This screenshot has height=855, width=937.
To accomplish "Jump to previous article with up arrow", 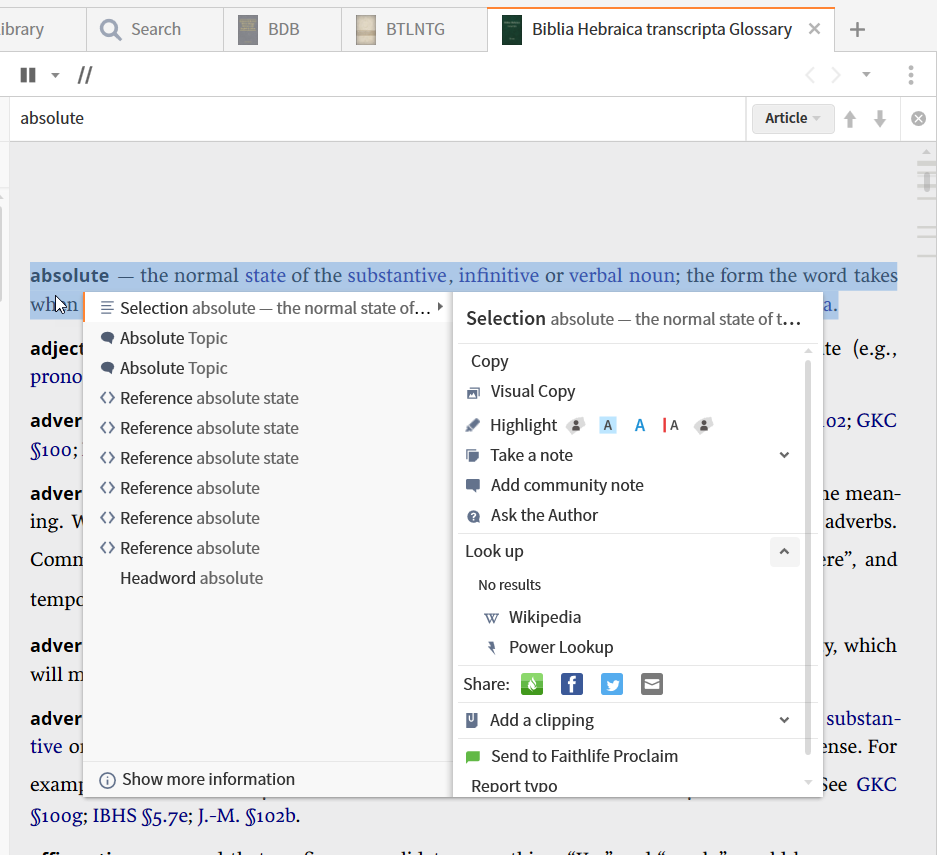I will 850,119.
